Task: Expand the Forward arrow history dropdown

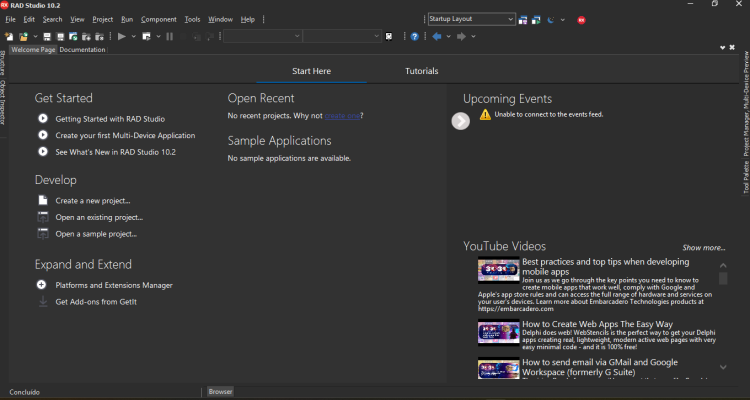Action: 474,36
